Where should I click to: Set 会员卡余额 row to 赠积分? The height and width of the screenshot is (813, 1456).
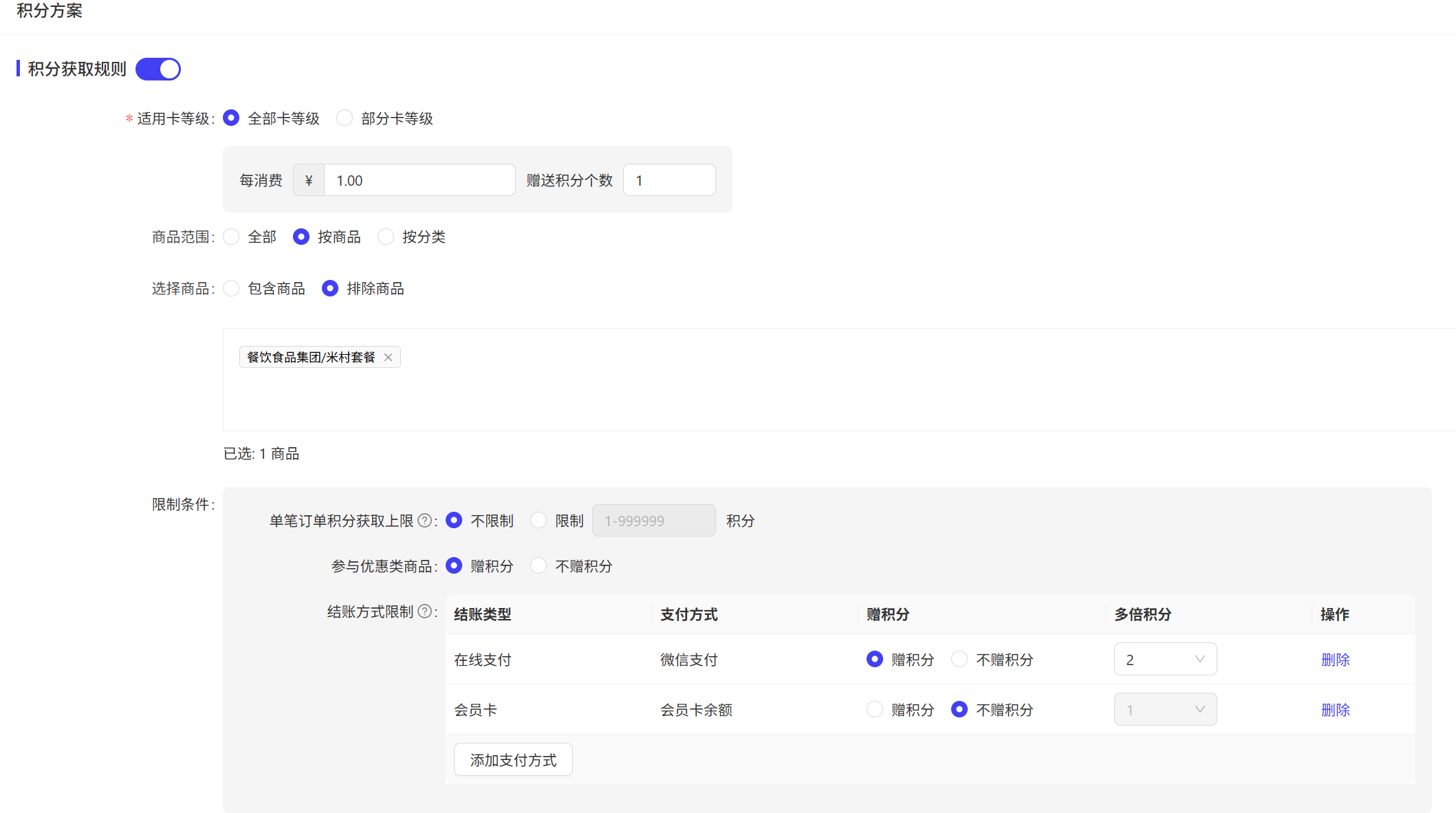[x=875, y=710]
